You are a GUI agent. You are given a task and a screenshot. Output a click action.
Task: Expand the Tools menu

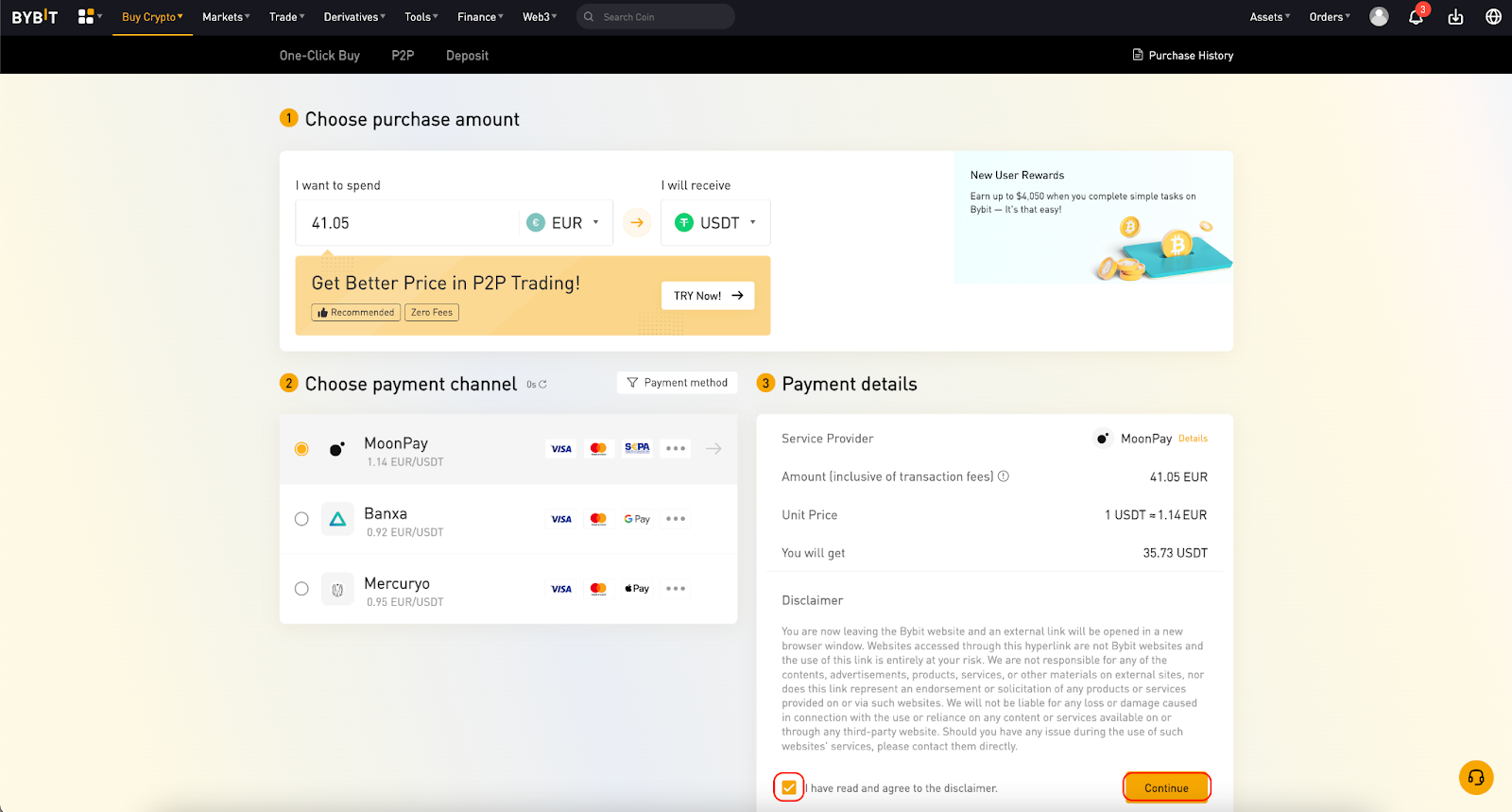coord(421,17)
